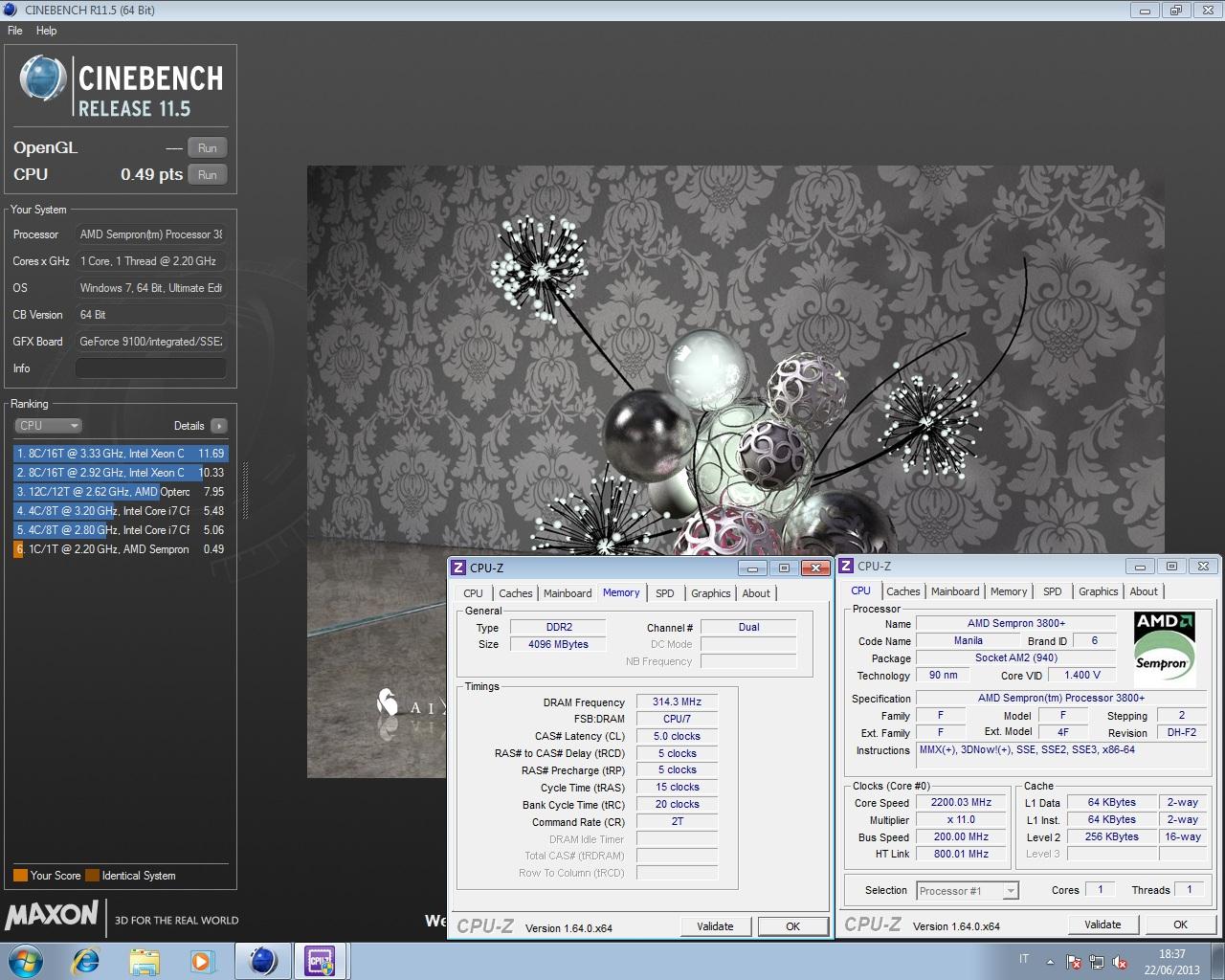The height and width of the screenshot is (980, 1225).
Task: Select ranking row 4C/8T @ 3.20 GHz
Action: (121, 511)
